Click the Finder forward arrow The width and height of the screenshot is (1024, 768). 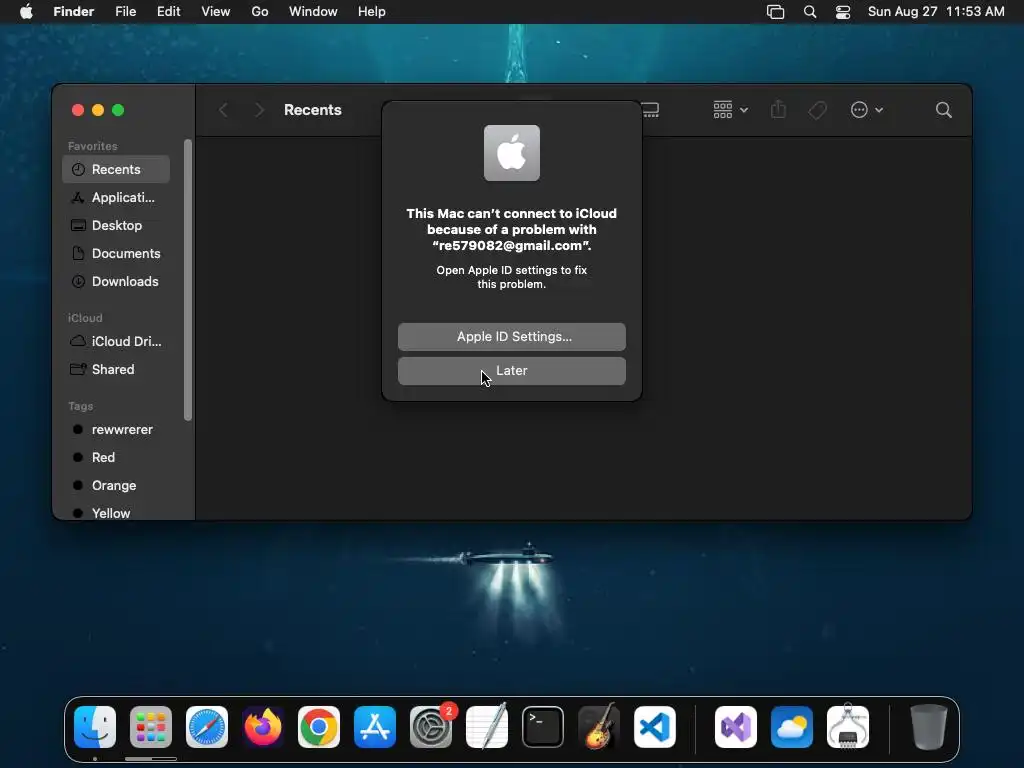click(259, 110)
